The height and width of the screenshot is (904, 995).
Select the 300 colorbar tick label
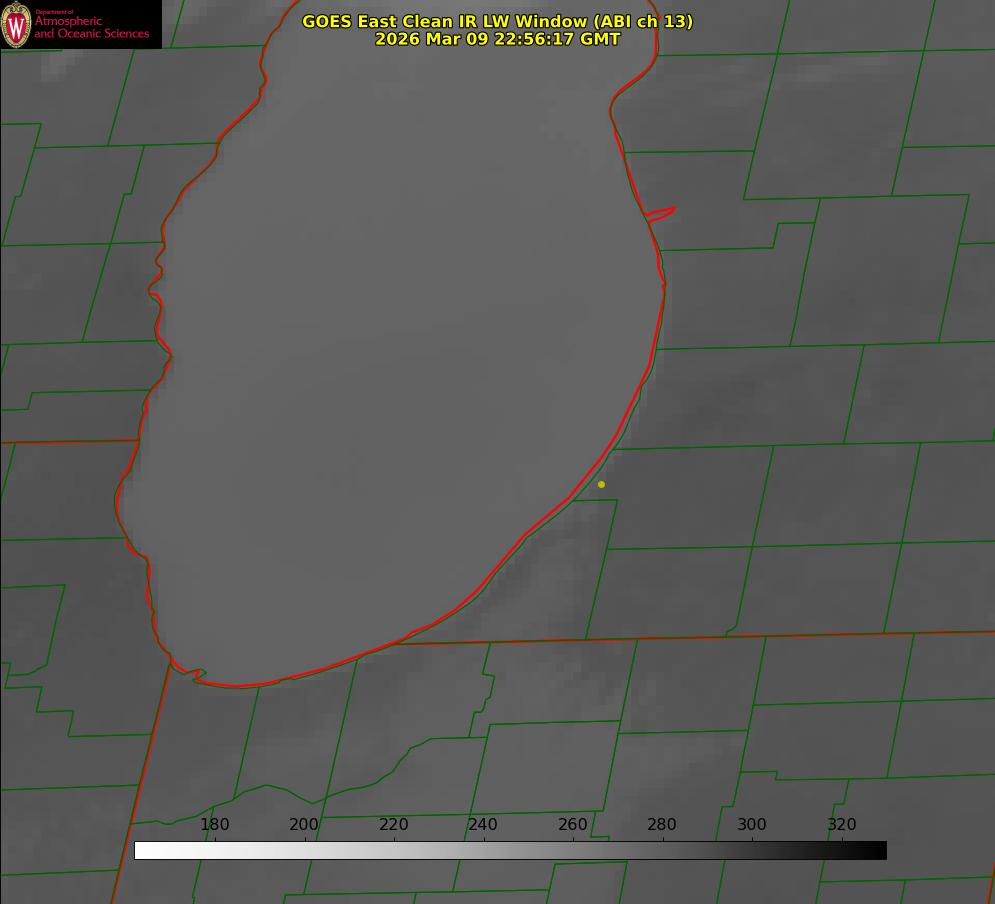click(x=752, y=825)
